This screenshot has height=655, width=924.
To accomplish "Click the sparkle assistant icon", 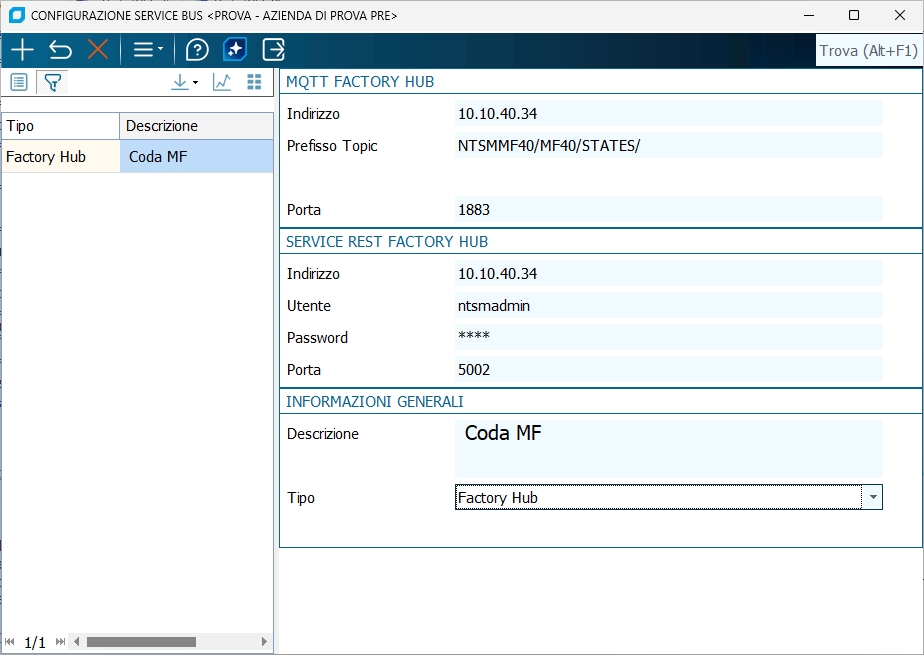I will (x=235, y=49).
